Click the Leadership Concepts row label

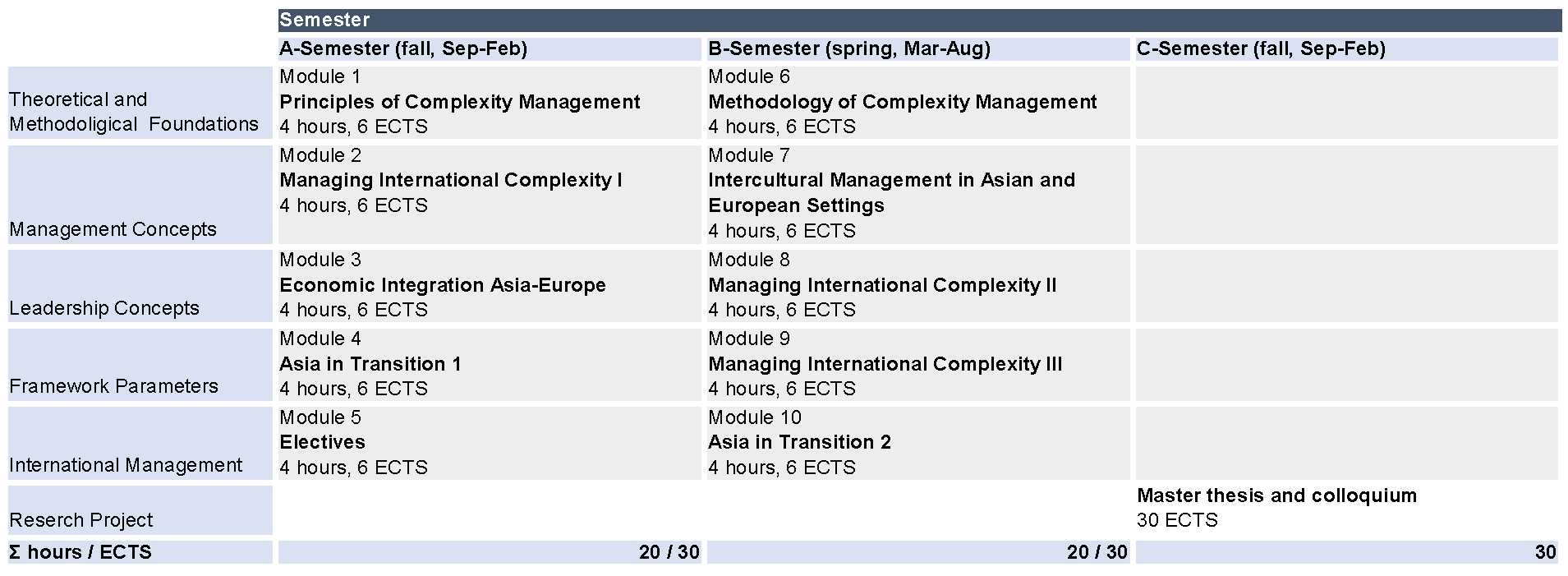140,286
